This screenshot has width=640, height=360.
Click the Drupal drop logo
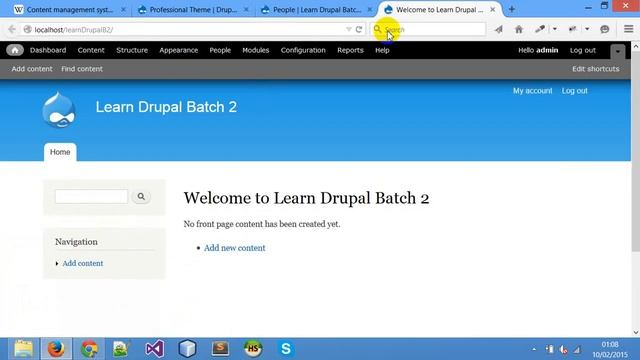click(x=59, y=110)
